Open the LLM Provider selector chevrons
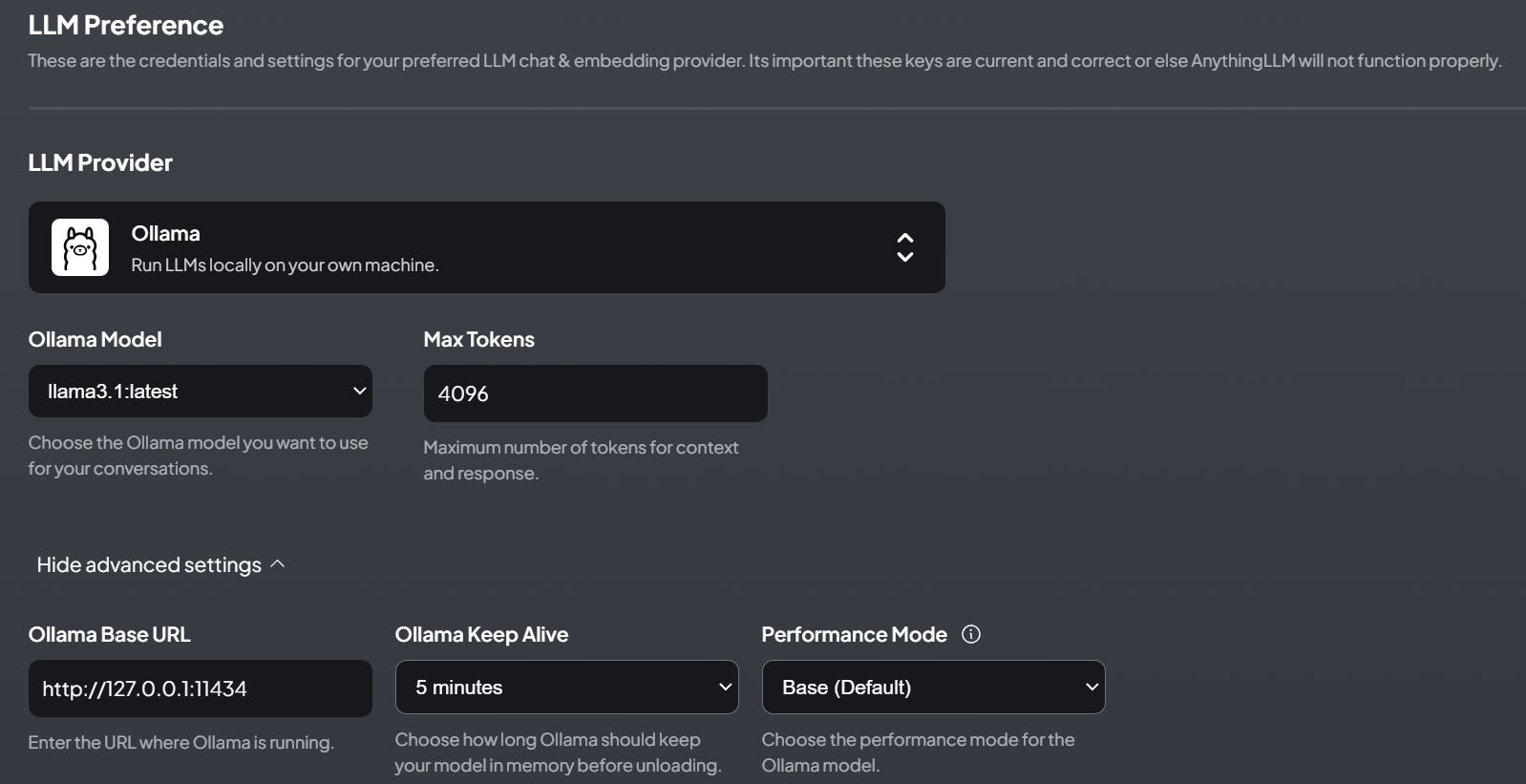Screen dimensions: 1526x784 [x=905, y=247]
